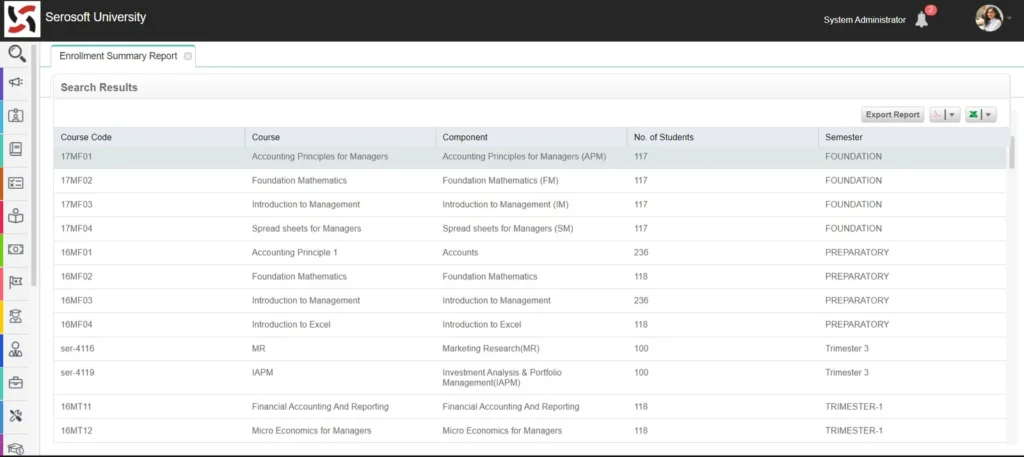Click the Serosoft logo in header
Image resolution: width=1024 pixels, height=457 pixels.
[22, 19]
